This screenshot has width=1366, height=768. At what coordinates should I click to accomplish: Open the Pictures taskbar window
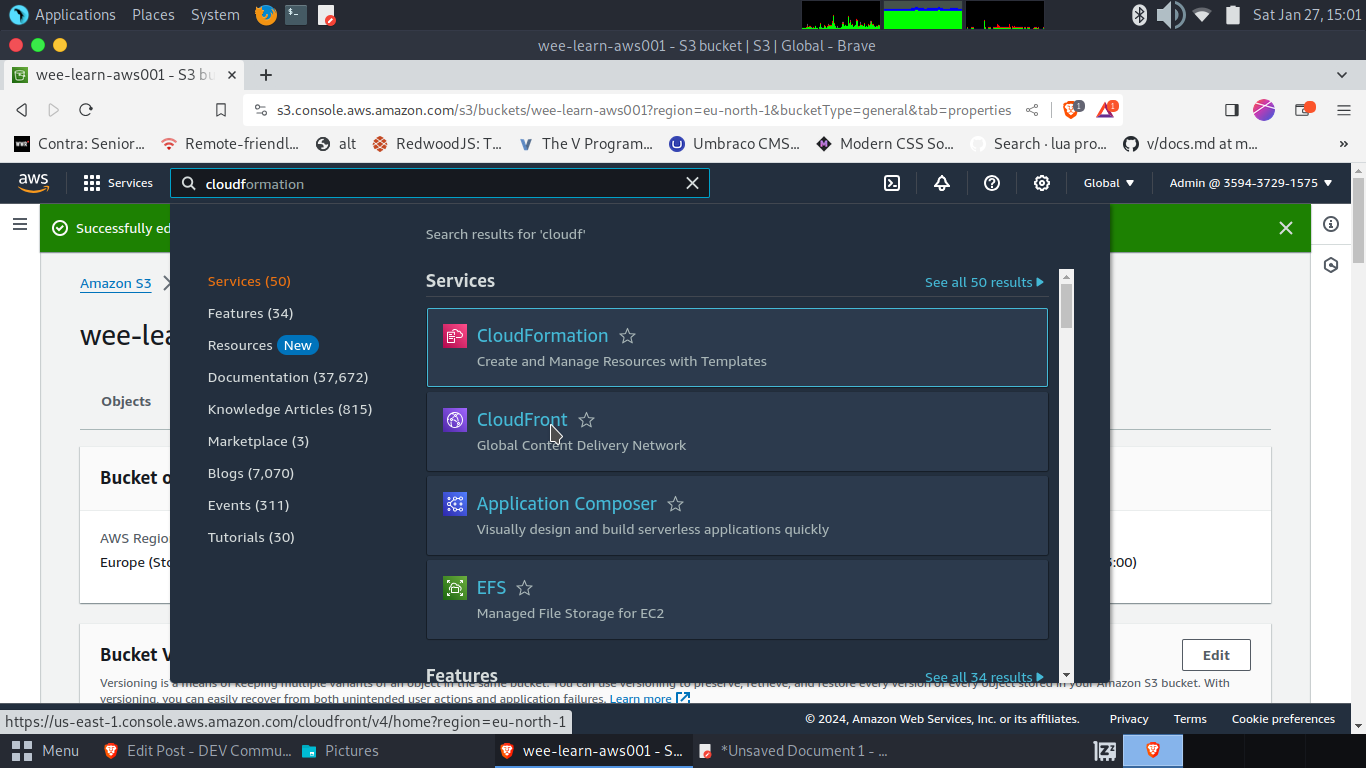pos(341,750)
